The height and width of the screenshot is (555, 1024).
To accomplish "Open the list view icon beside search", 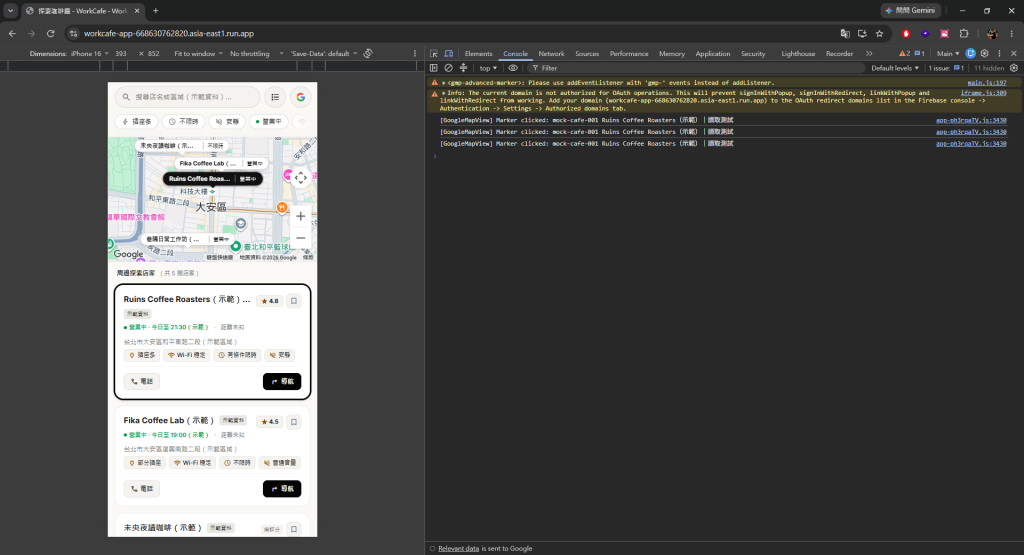I will pos(275,97).
